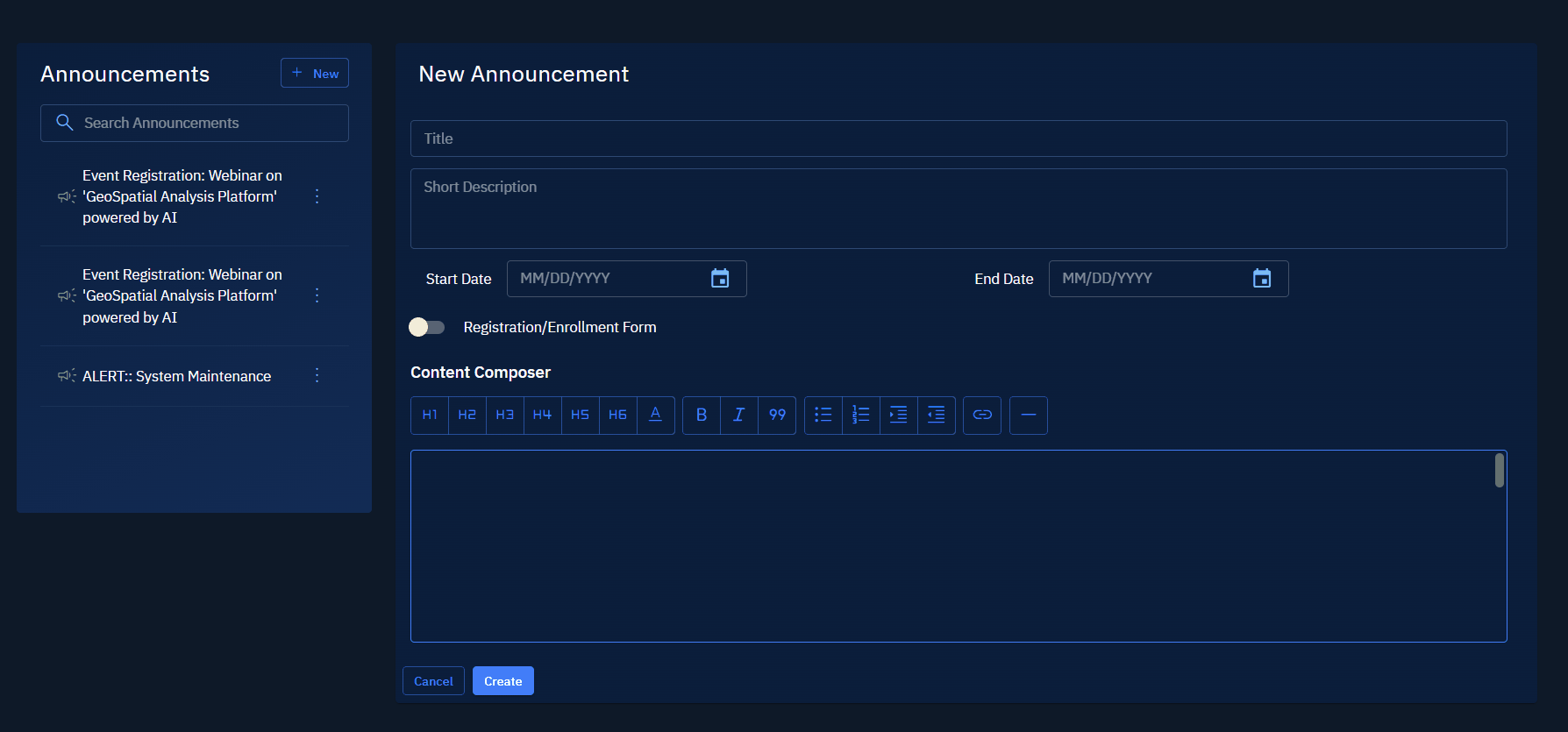Insert a bulleted list
This screenshot has height=732, width=1568.
click(x=823, y=416)
